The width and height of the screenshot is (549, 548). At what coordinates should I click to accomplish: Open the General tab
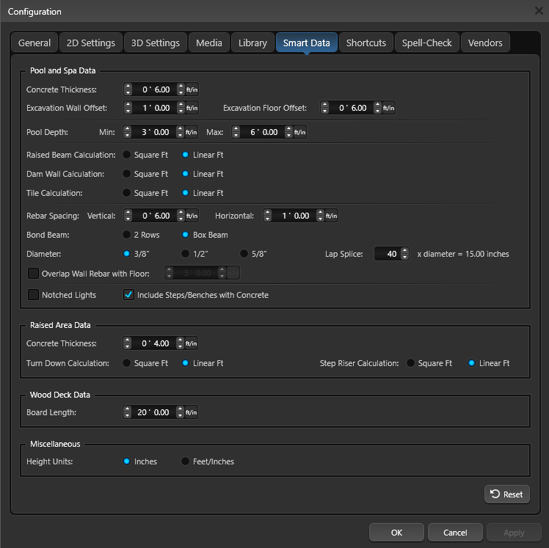pyautogui.click(x=34, y=43)
